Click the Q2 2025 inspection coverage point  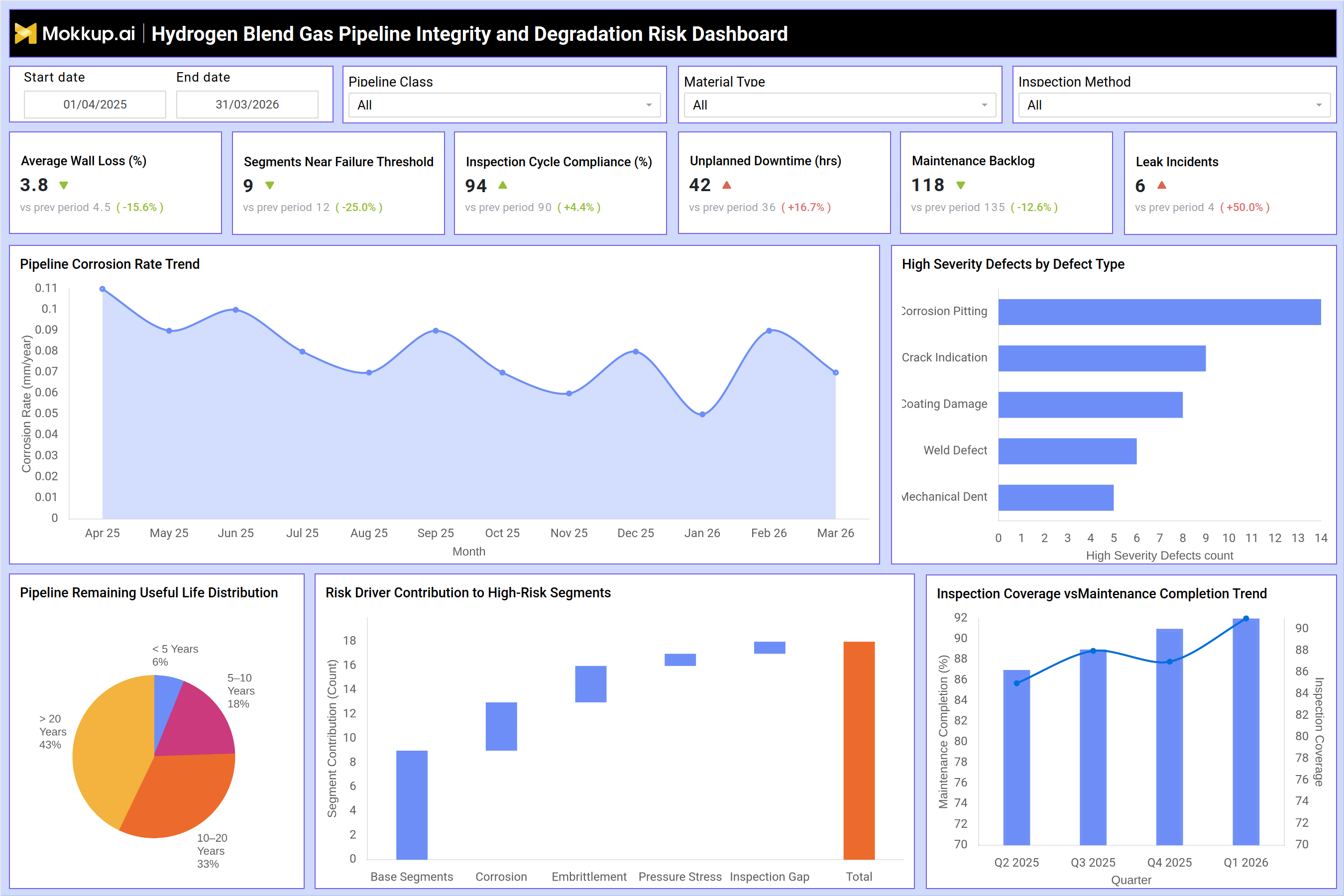click(1016, 683)
